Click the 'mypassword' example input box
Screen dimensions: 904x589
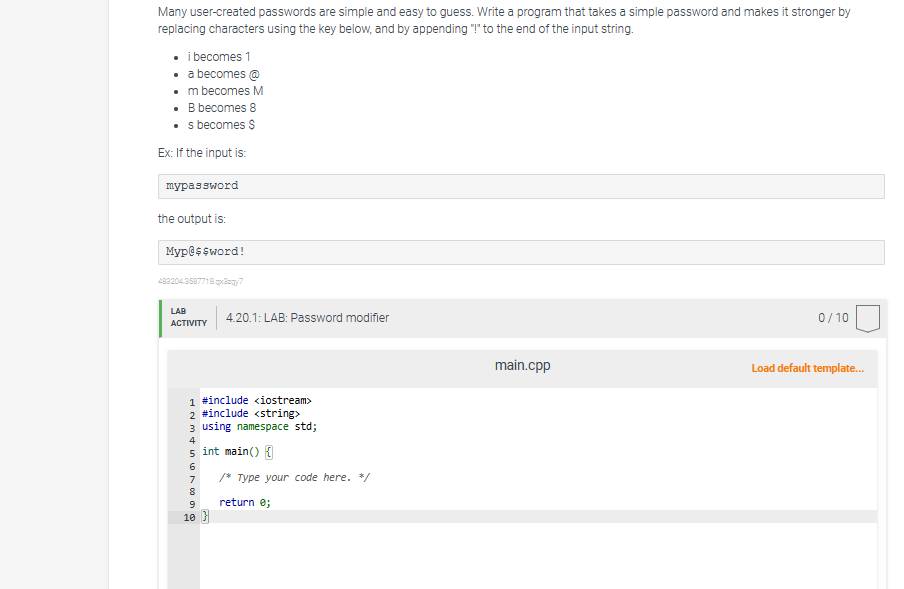[x=521, y=186]
